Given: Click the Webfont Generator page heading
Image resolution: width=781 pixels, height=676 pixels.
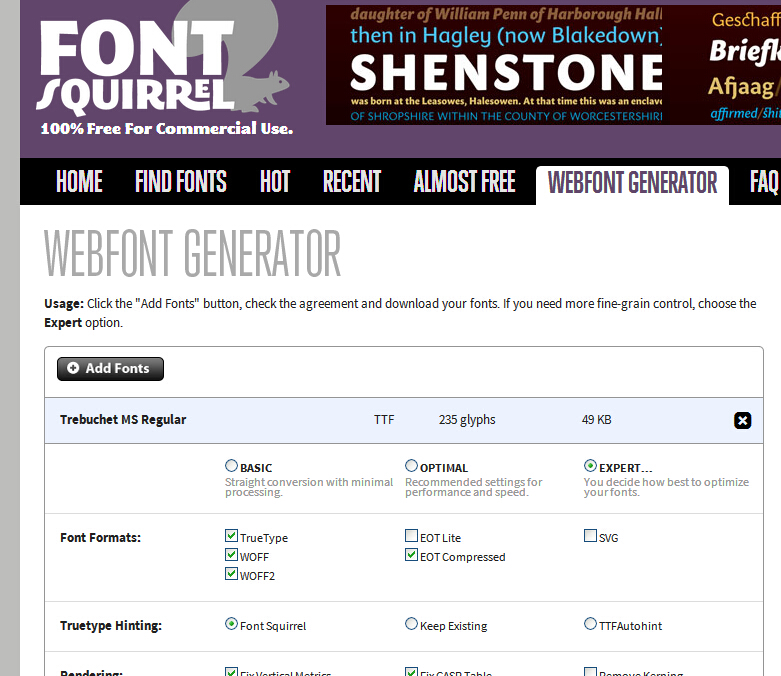Looking at the screenshot, I should [x=193, y=254].
